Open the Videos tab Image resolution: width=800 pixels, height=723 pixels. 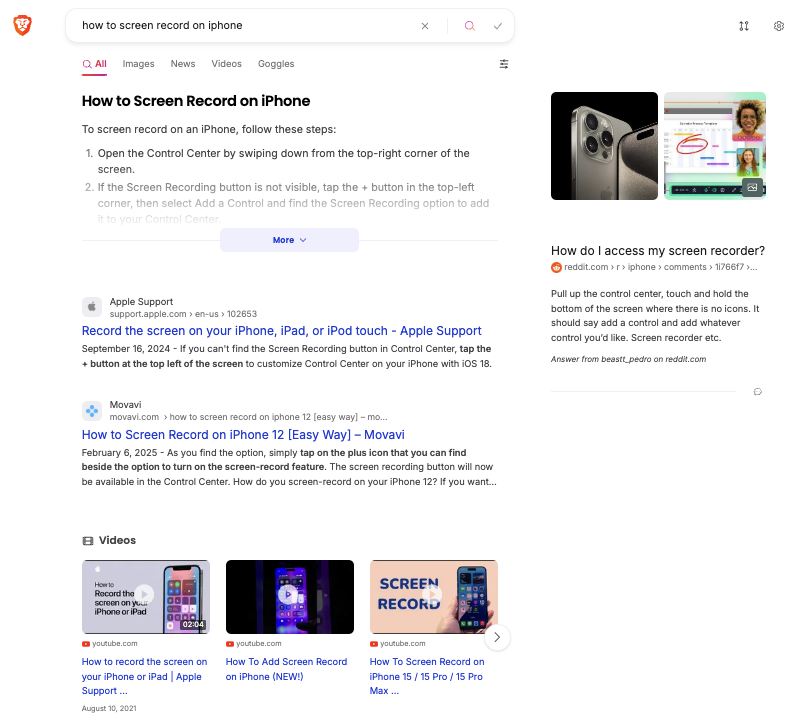pos(226,64)
